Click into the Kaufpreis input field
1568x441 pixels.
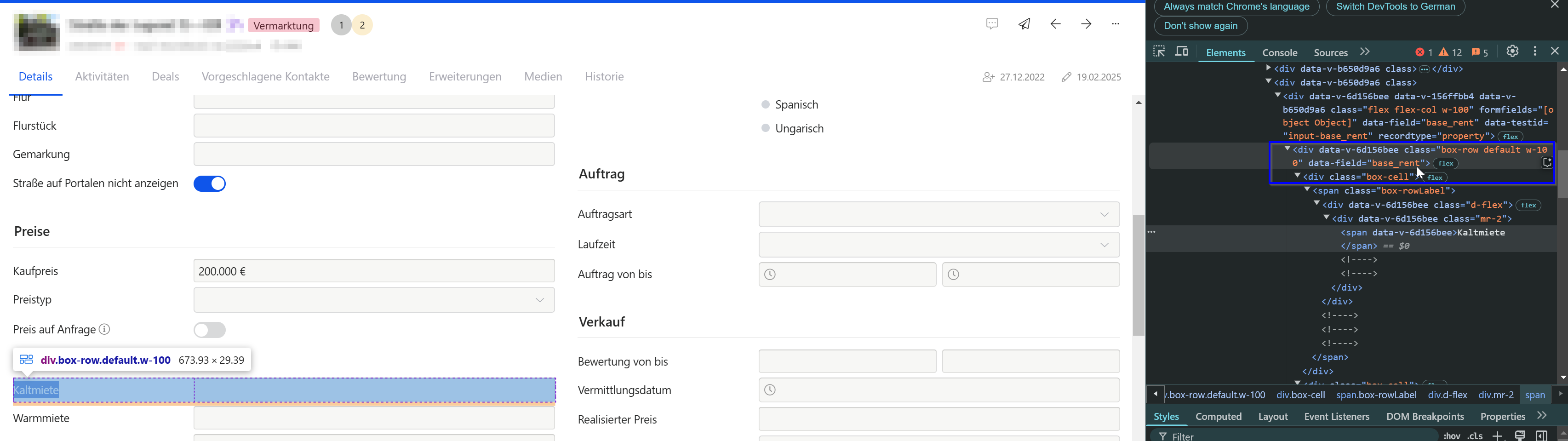pyautogui.click(x=374, y=271)
